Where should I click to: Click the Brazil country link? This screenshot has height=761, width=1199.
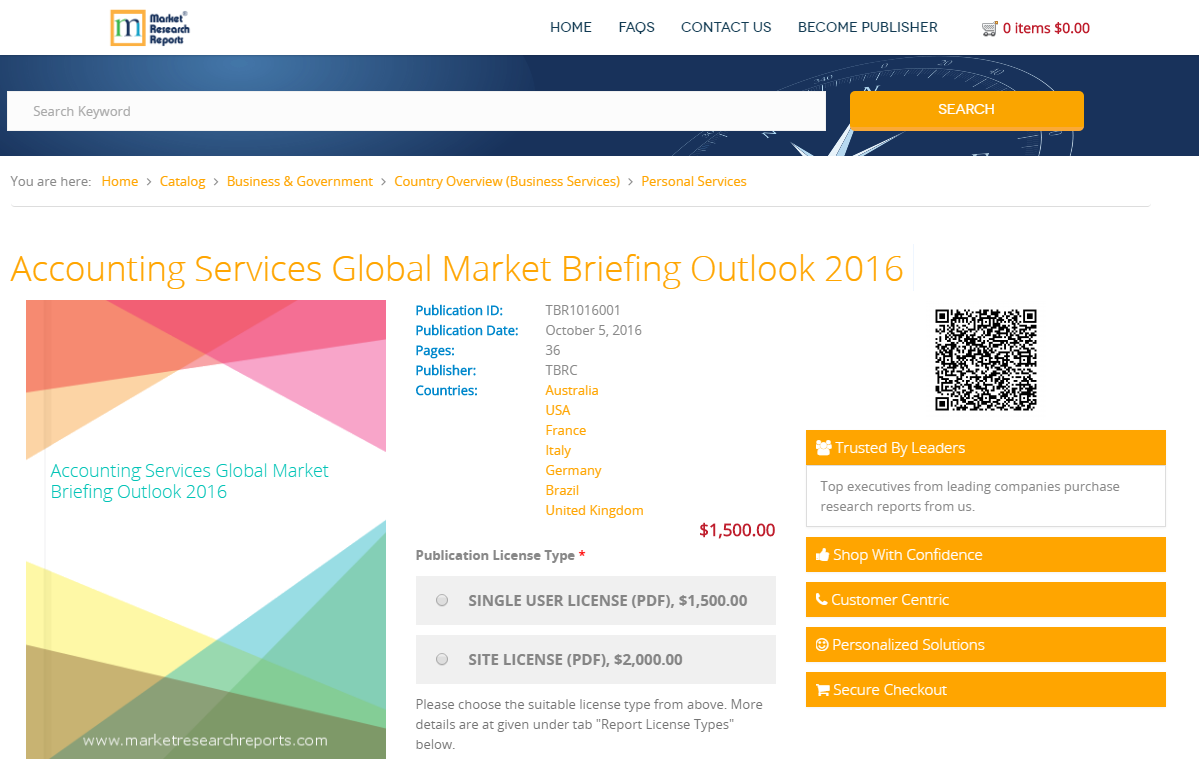click(561, 490)
